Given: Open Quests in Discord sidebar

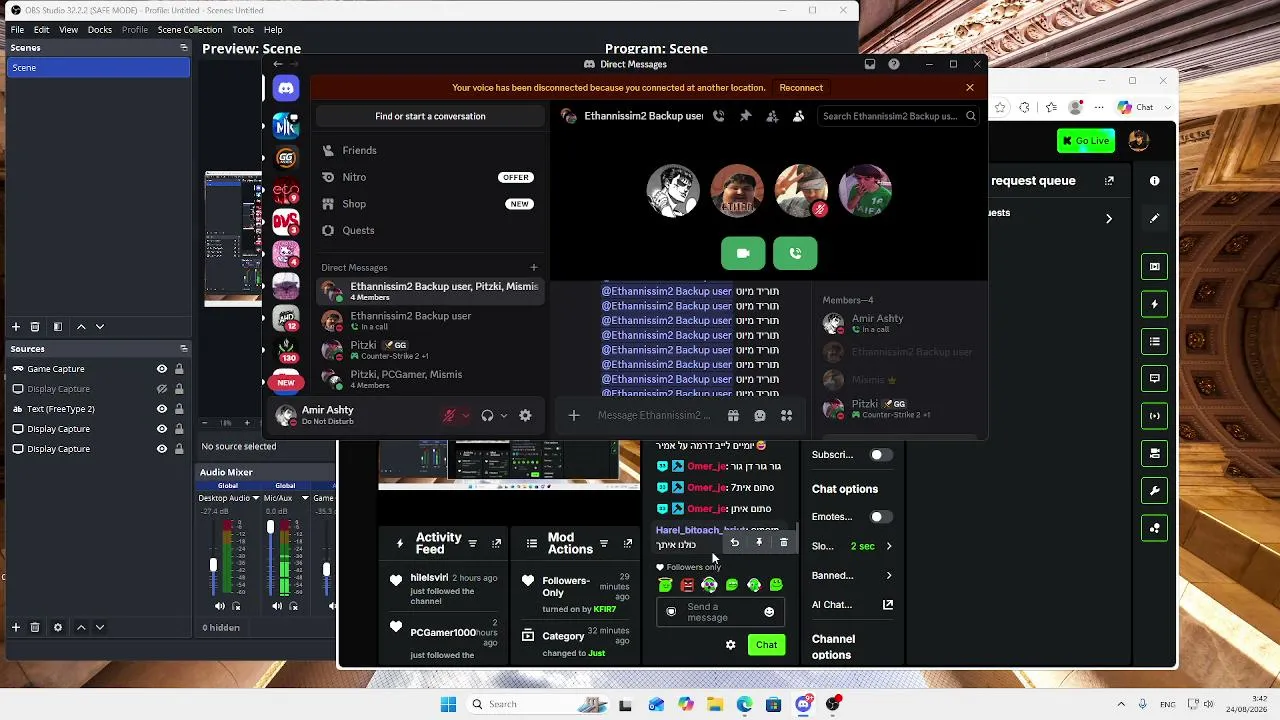Looking at the screenshot, I should point(430,230).
